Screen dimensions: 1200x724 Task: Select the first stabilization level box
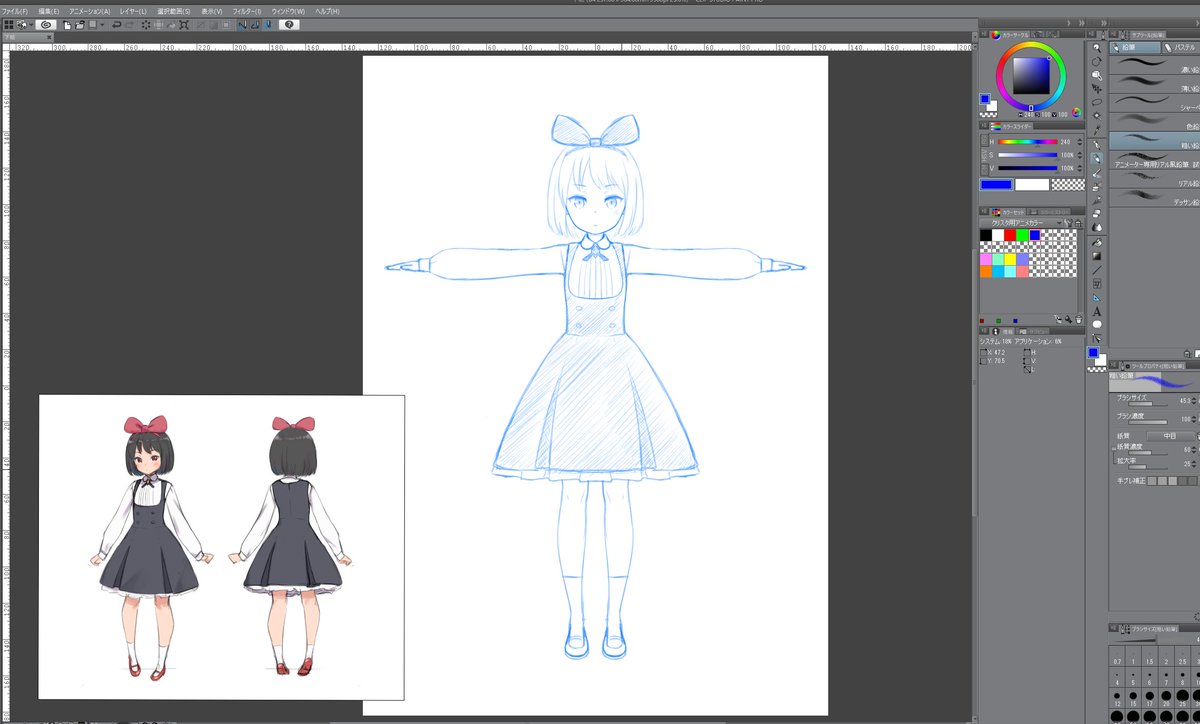[x=1152, y=481]
